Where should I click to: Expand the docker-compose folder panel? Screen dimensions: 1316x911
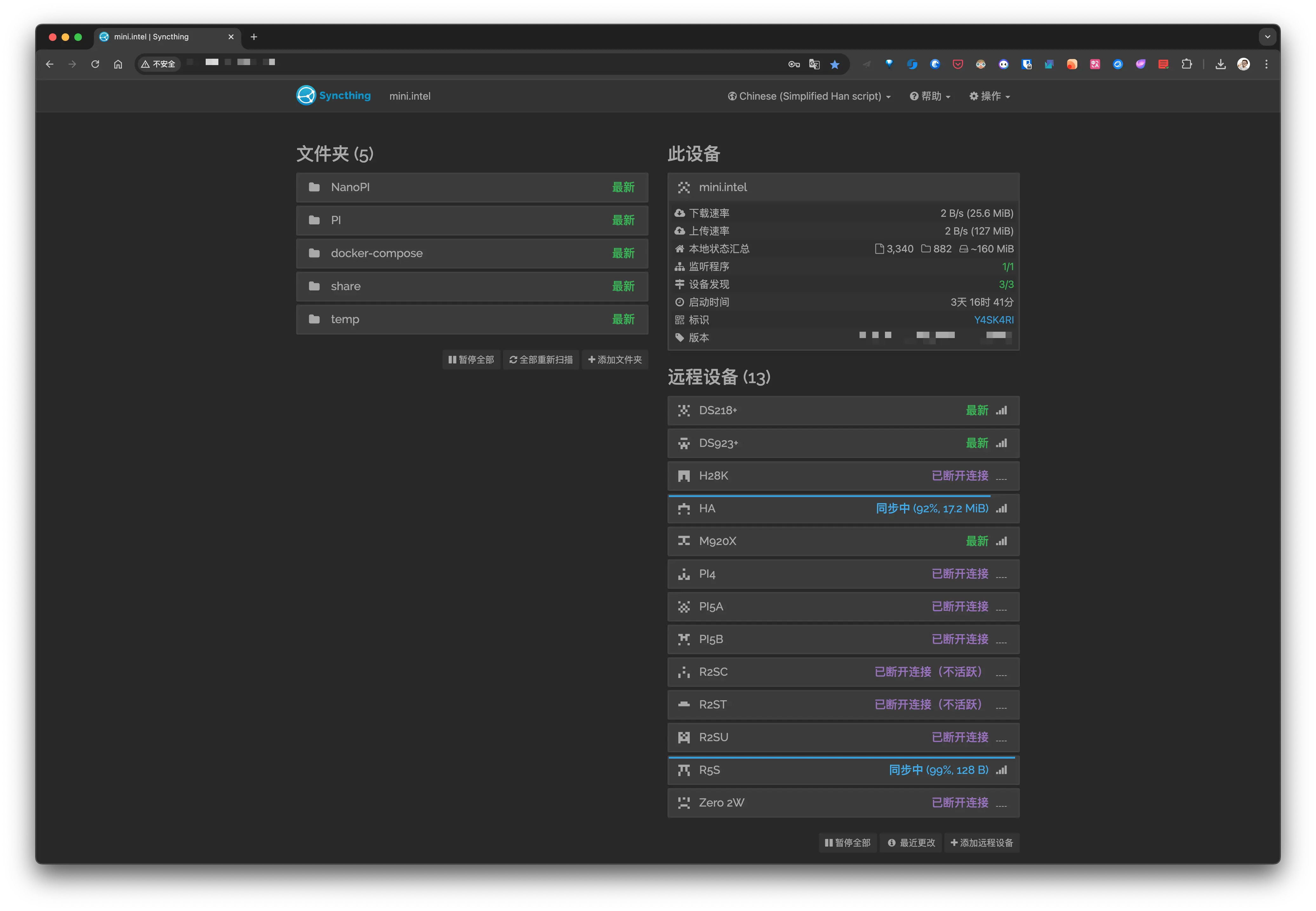[471, 253]
